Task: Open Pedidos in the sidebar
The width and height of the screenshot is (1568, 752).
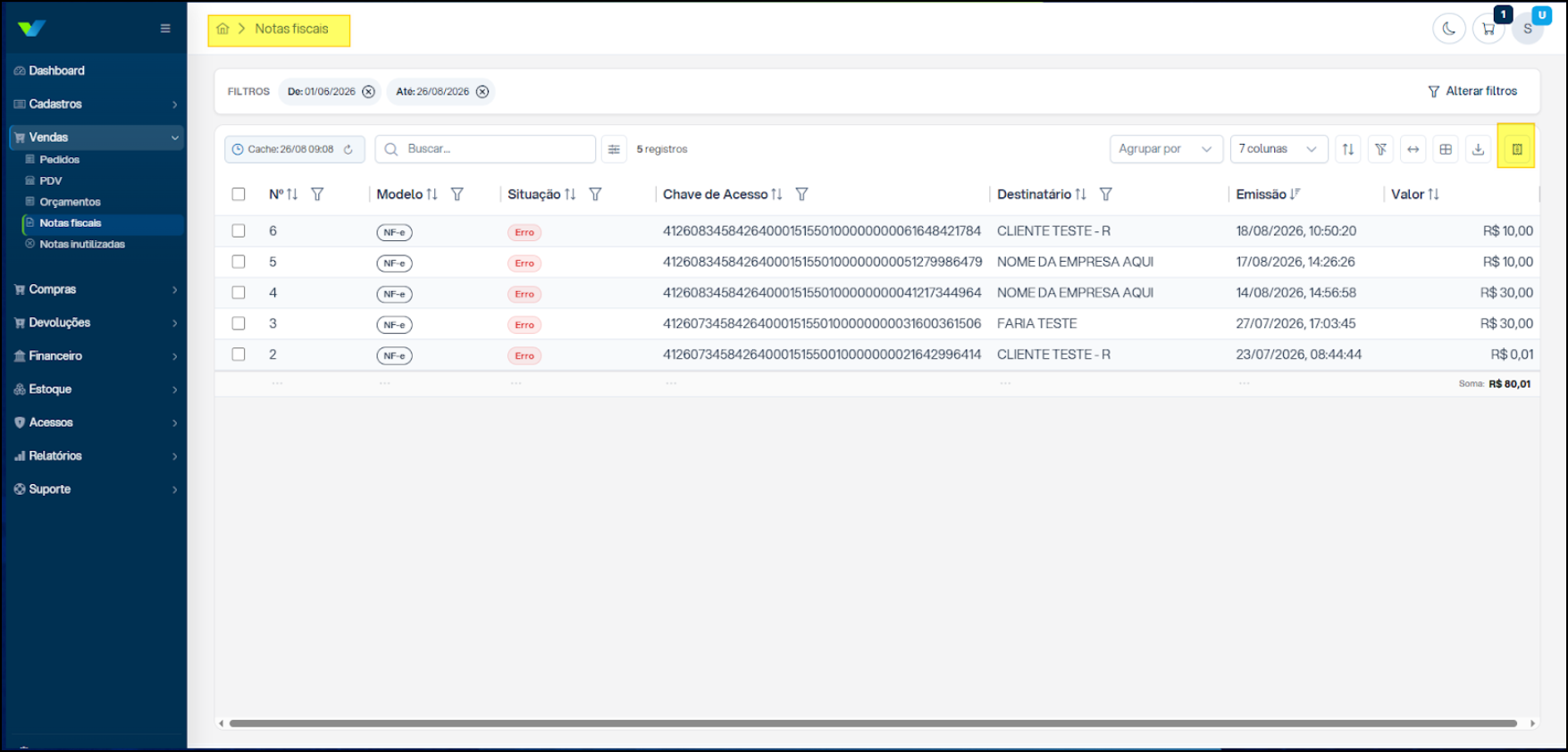Action: (59, 159)
